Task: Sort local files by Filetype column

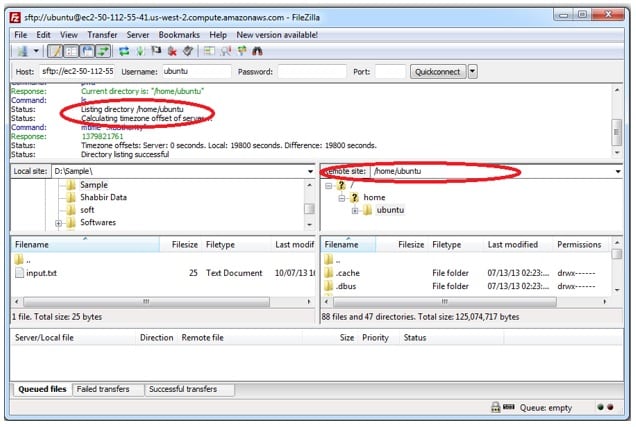Action: click(x=236, y=245)
